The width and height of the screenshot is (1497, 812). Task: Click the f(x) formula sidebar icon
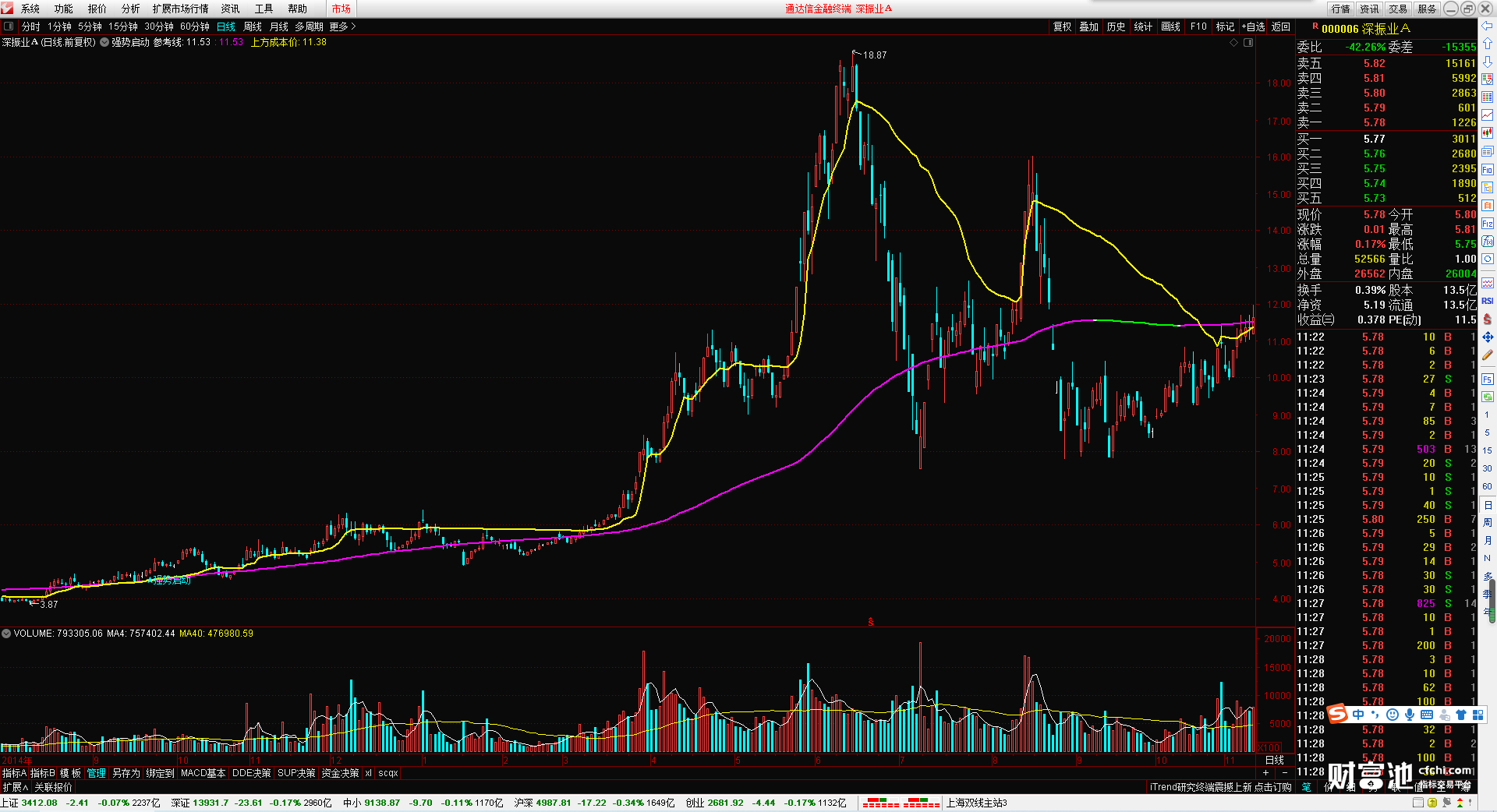point(1488,242)
